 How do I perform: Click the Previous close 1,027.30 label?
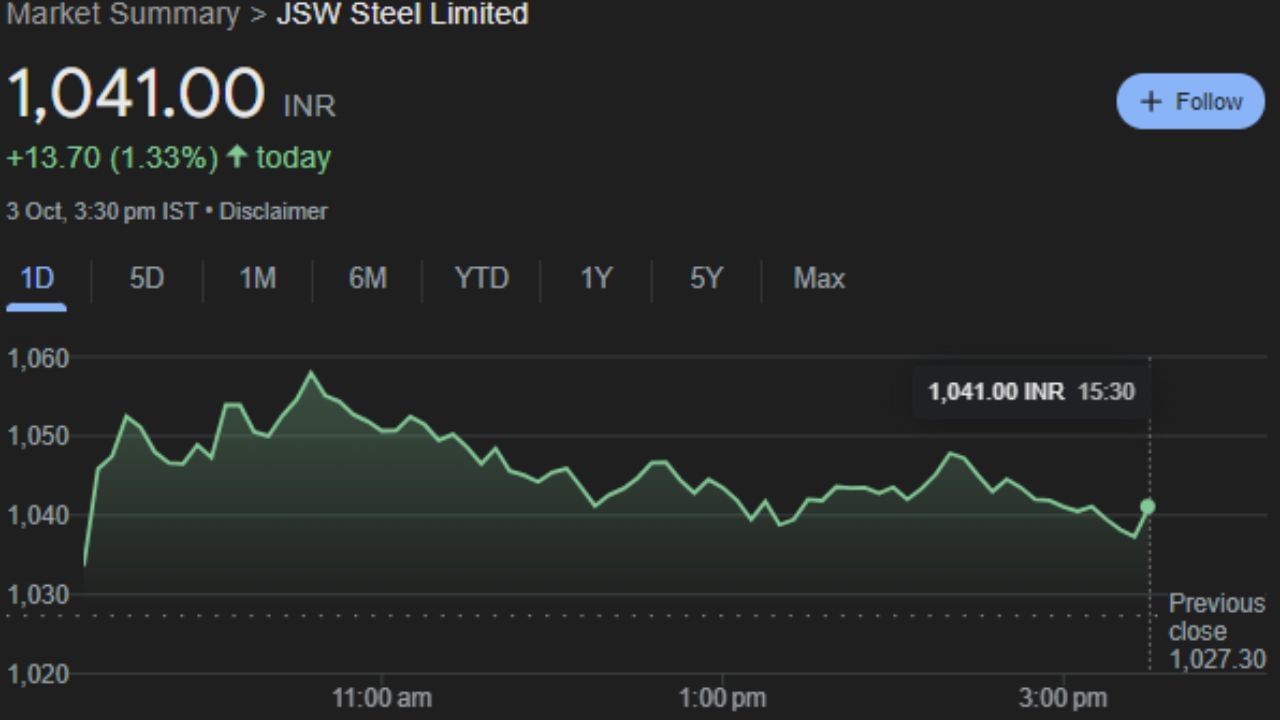pyautogui.click(x=1217, y=631)
